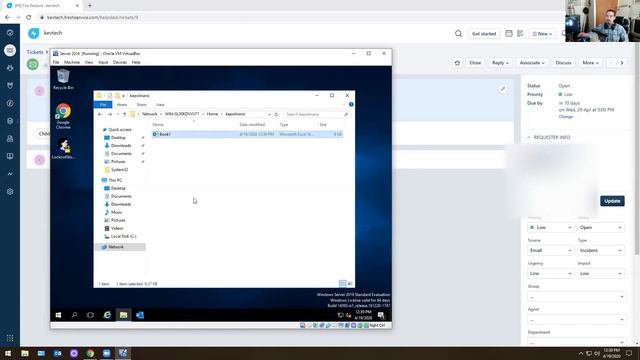640x360 pixels.
Task: Select the Book1 file row
Action: tap(247, 134)
